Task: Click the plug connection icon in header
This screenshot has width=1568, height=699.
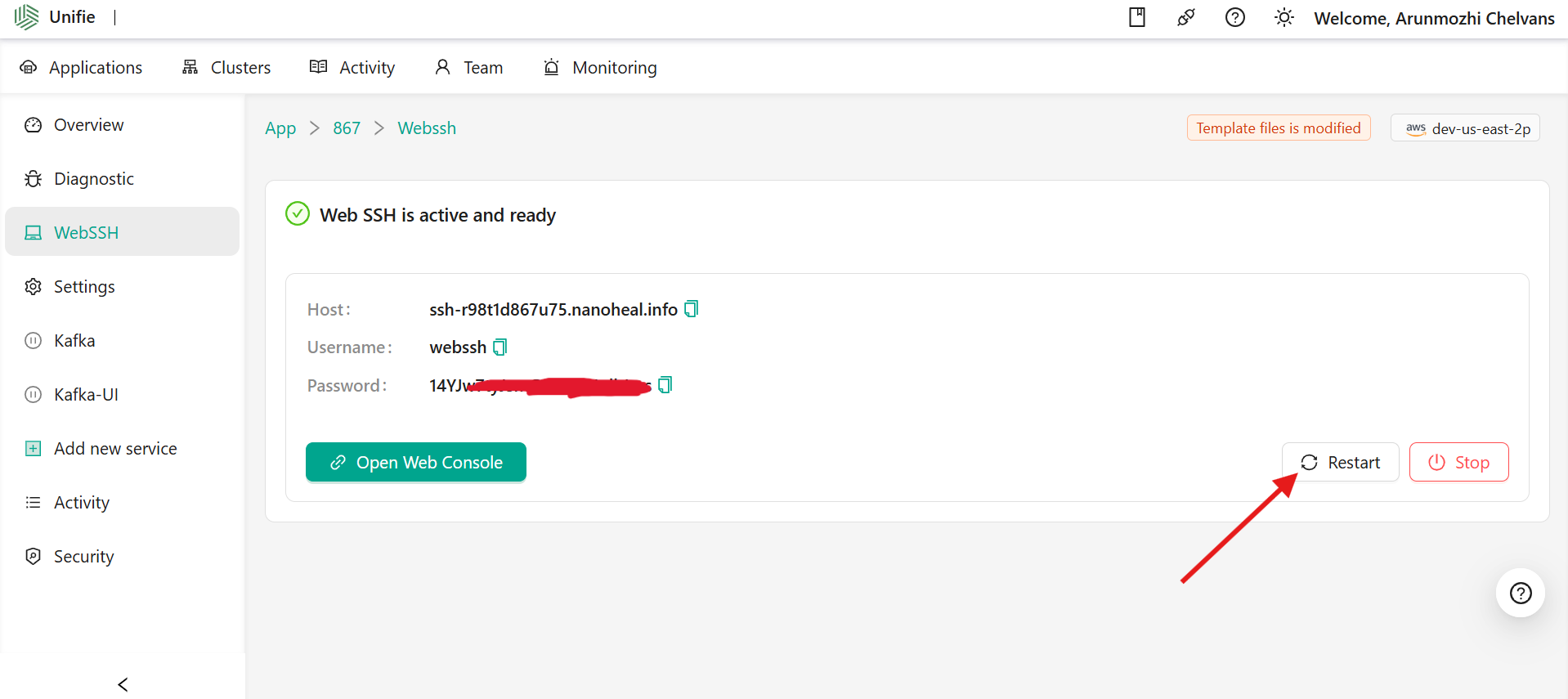Action: pyautogui.click(x=1186, y=17)
